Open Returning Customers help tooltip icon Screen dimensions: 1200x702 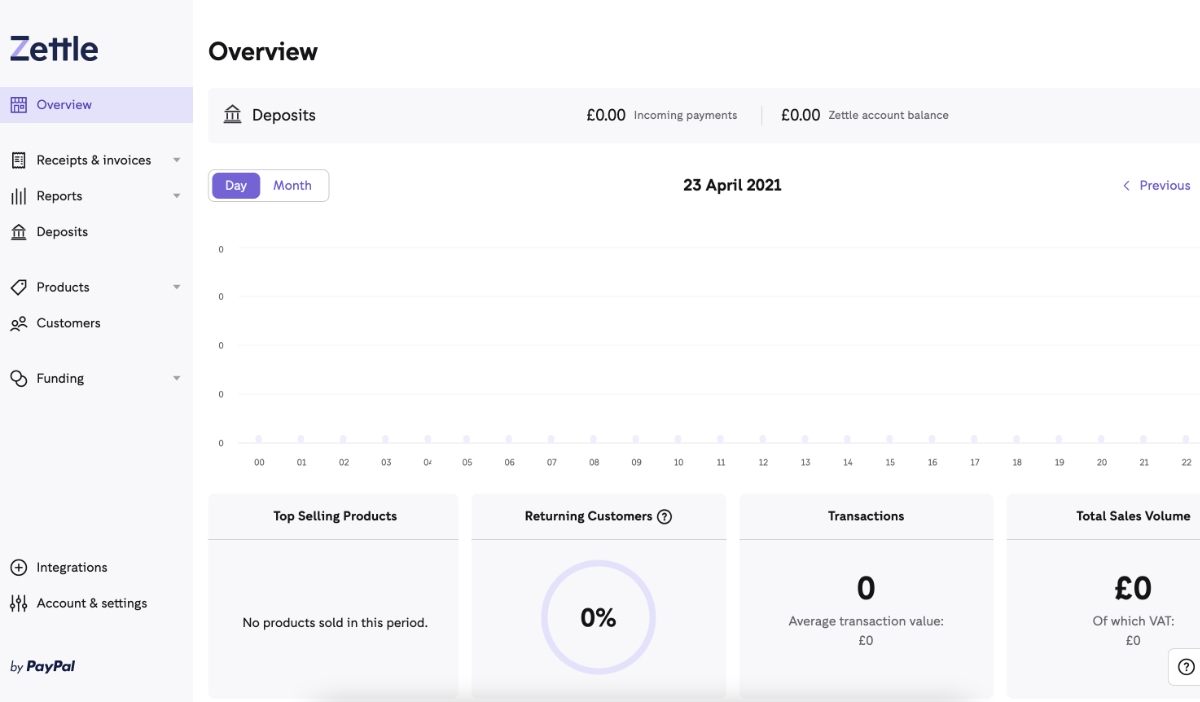665,517
